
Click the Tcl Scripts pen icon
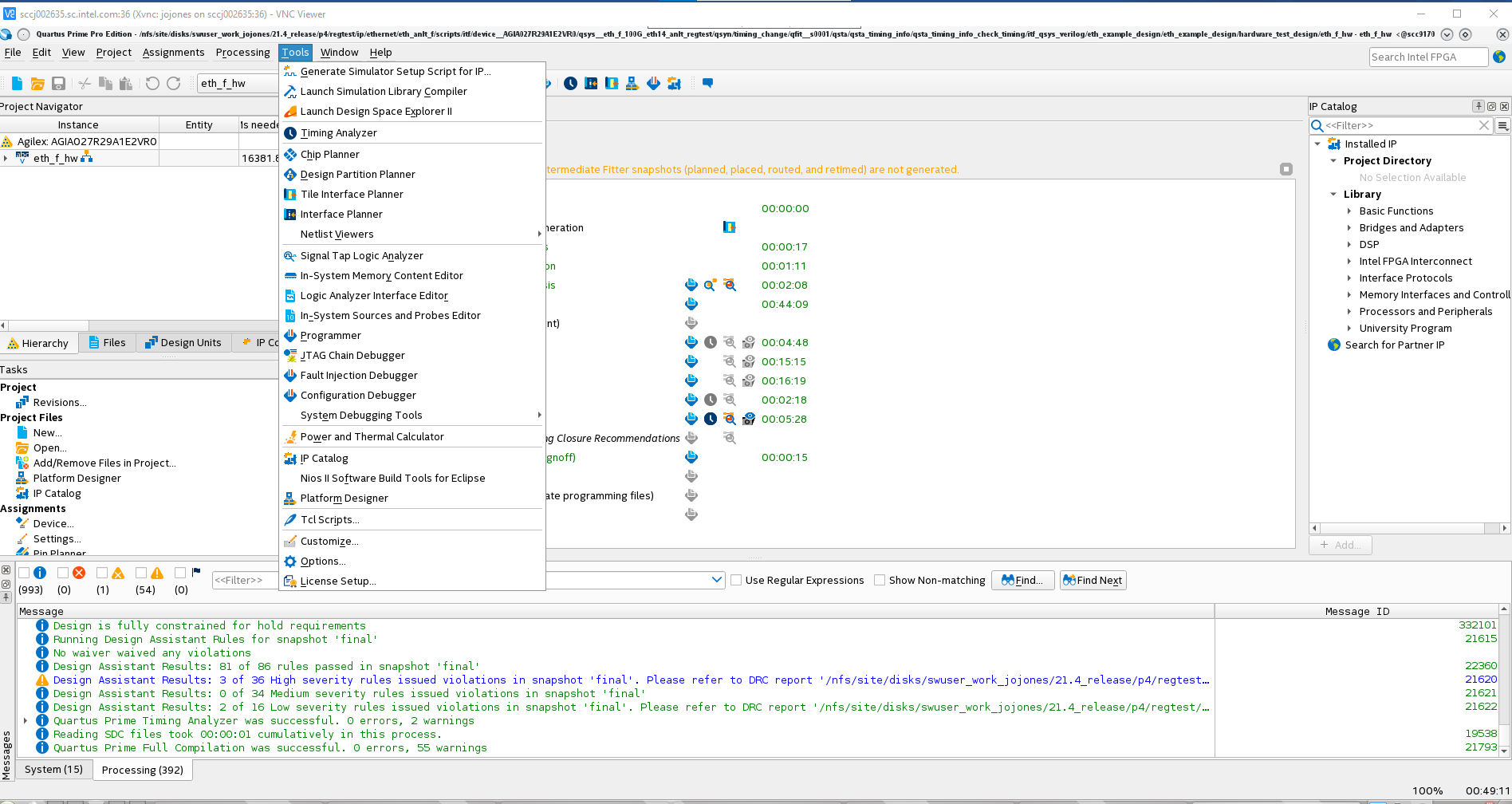coord(290,520)
